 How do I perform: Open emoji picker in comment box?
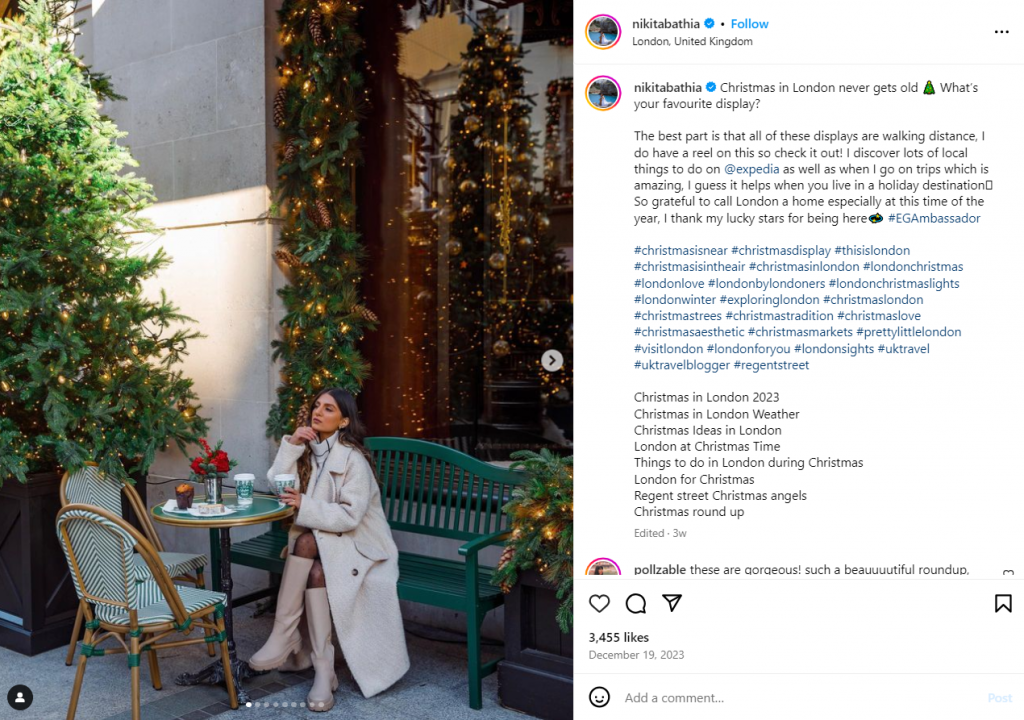(599, 697)
